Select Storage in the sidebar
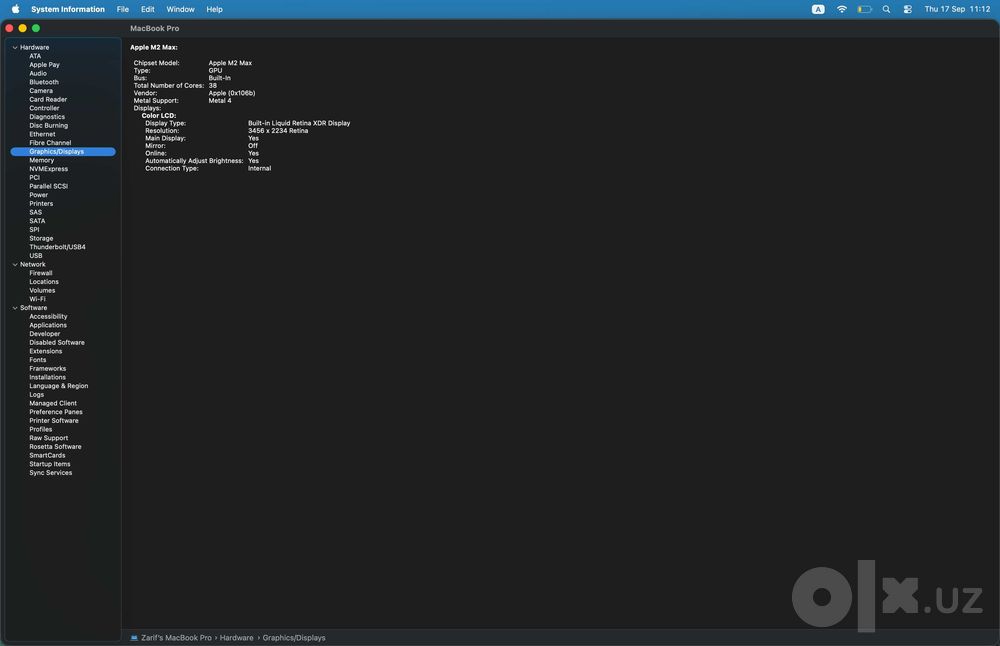Screen dimensions: 1000x646 pos(41,239)
